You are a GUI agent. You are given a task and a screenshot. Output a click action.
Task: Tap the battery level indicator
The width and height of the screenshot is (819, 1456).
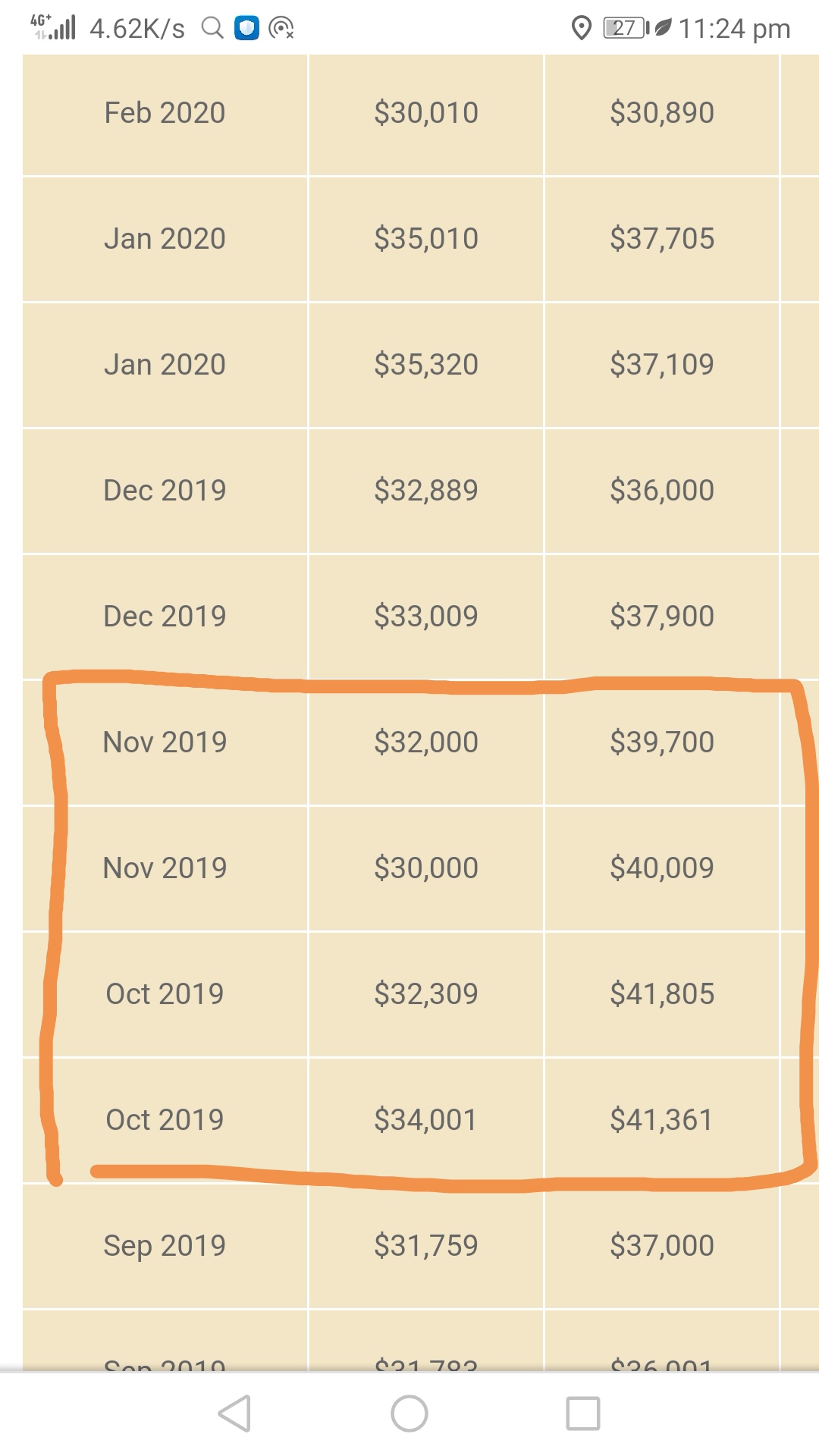625,28
